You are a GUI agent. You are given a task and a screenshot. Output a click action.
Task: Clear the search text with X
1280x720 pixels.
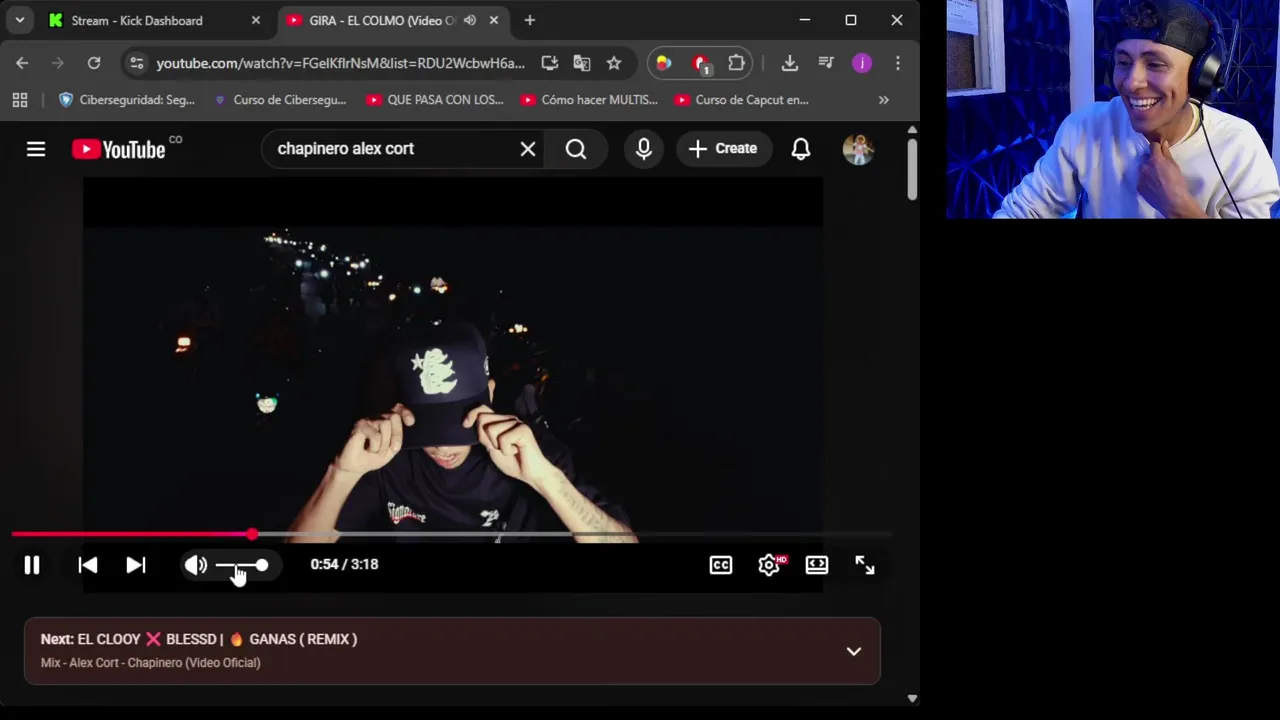(528, 149)
